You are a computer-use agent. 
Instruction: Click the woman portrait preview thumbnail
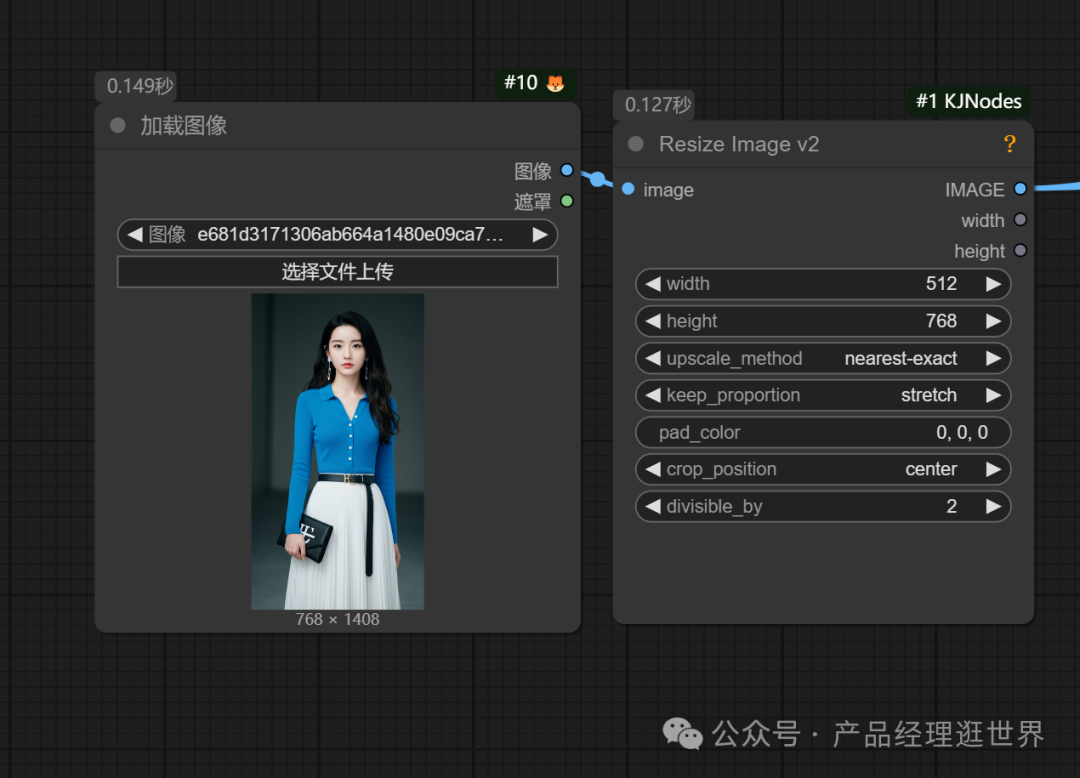(338, 452)
